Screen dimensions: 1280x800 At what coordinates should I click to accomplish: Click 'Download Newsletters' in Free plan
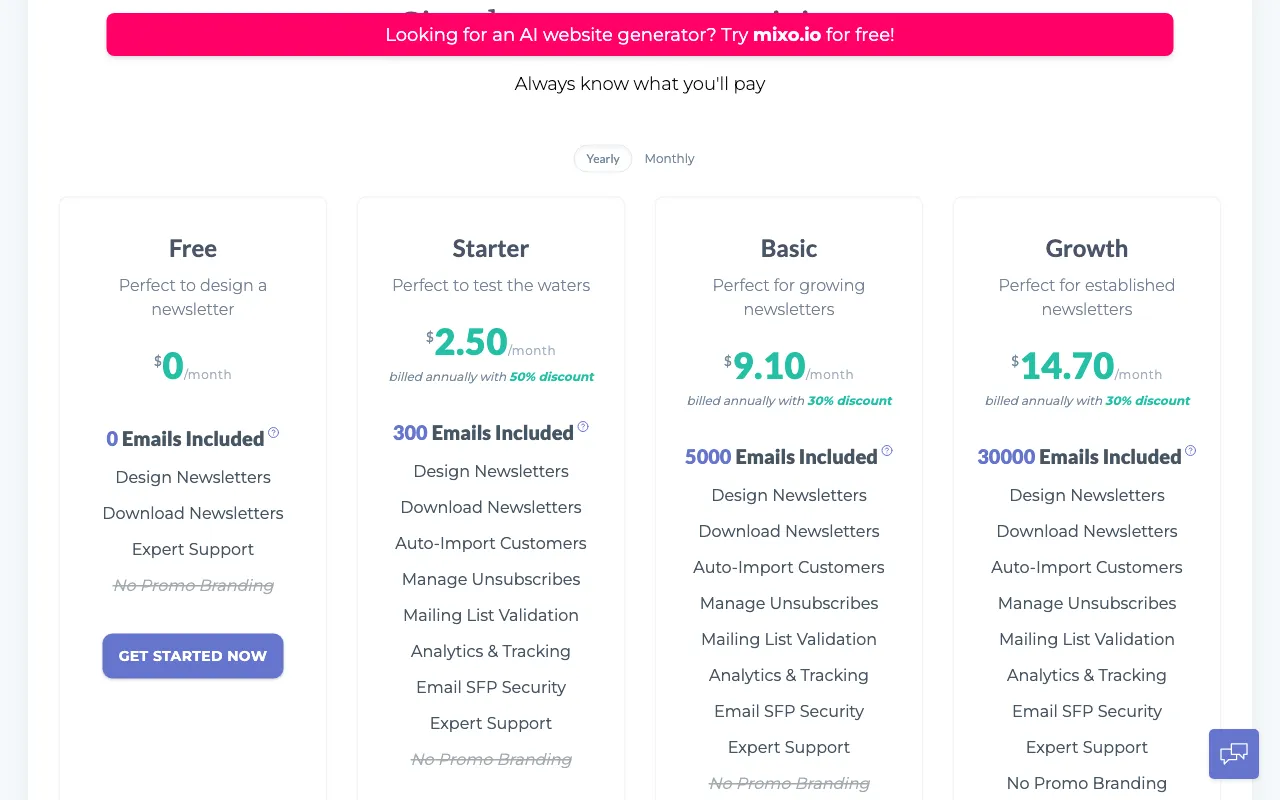coord(193,513)
